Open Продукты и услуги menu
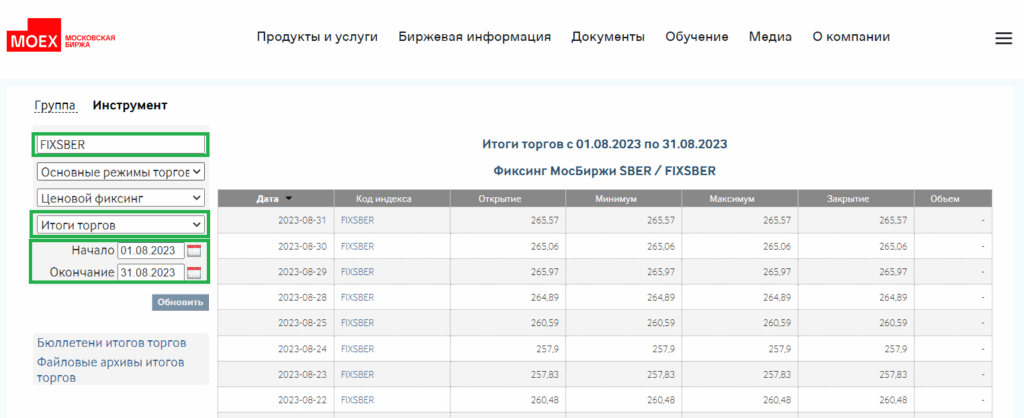The image size is (1024, 418). point(317,37)
